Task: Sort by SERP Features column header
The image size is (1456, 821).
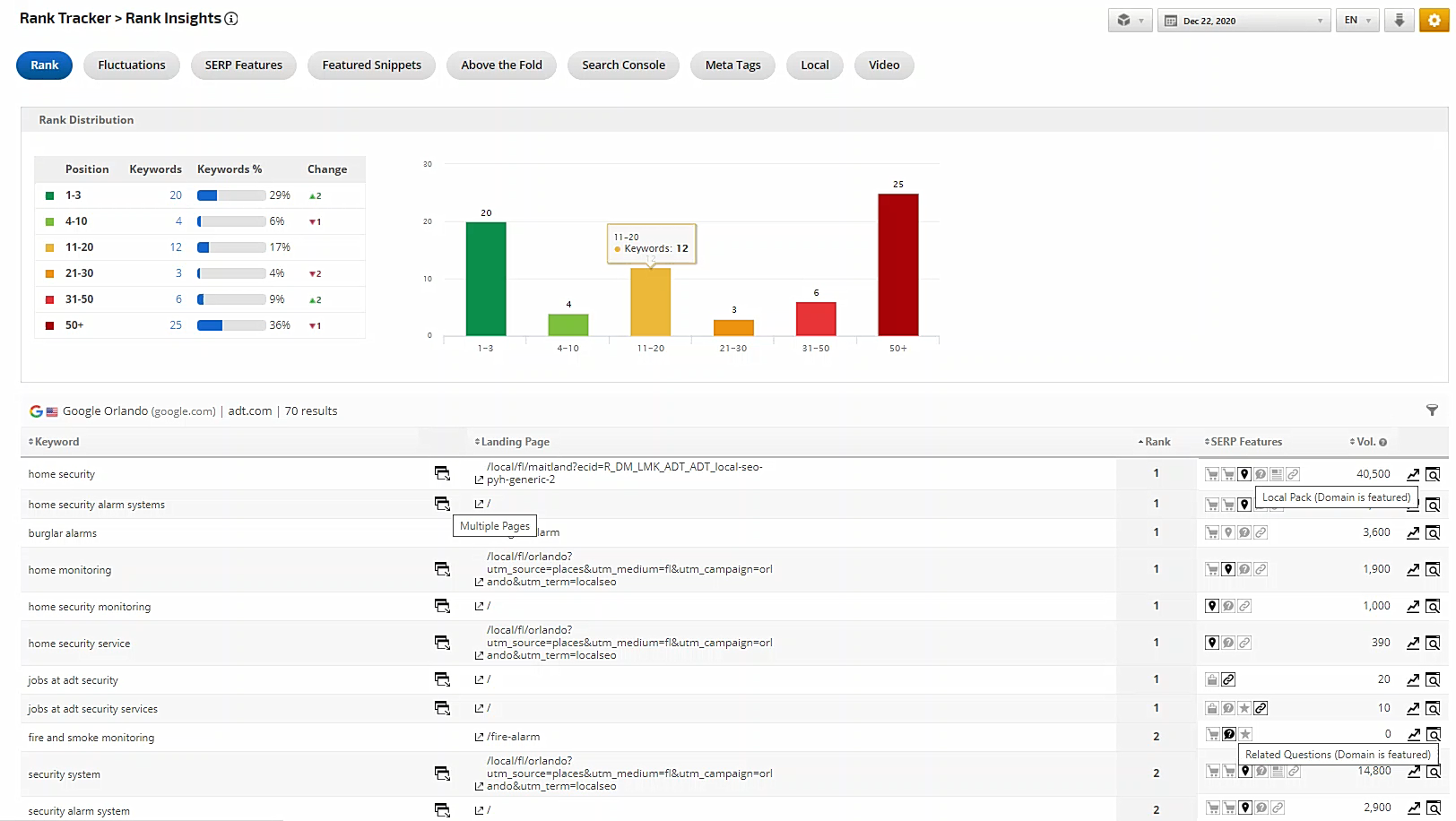Action: 1244,442
